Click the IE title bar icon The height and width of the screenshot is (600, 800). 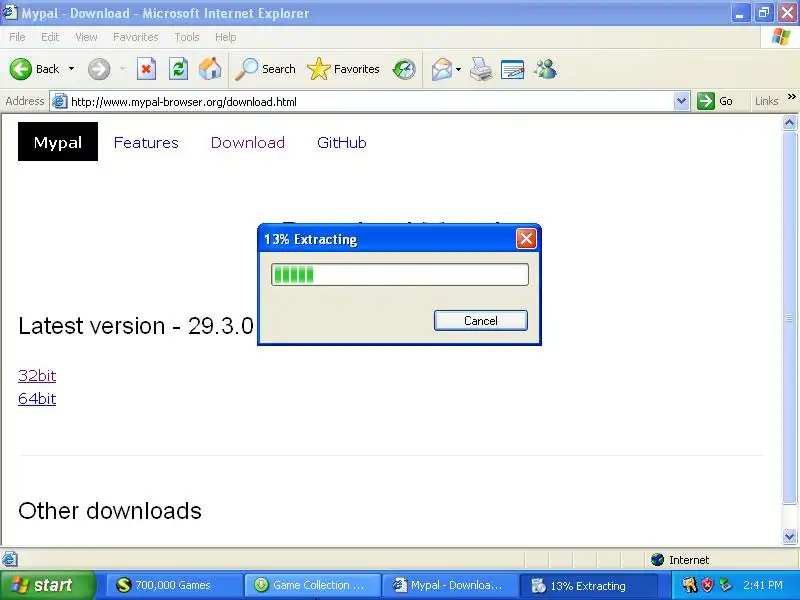point(10,12)
